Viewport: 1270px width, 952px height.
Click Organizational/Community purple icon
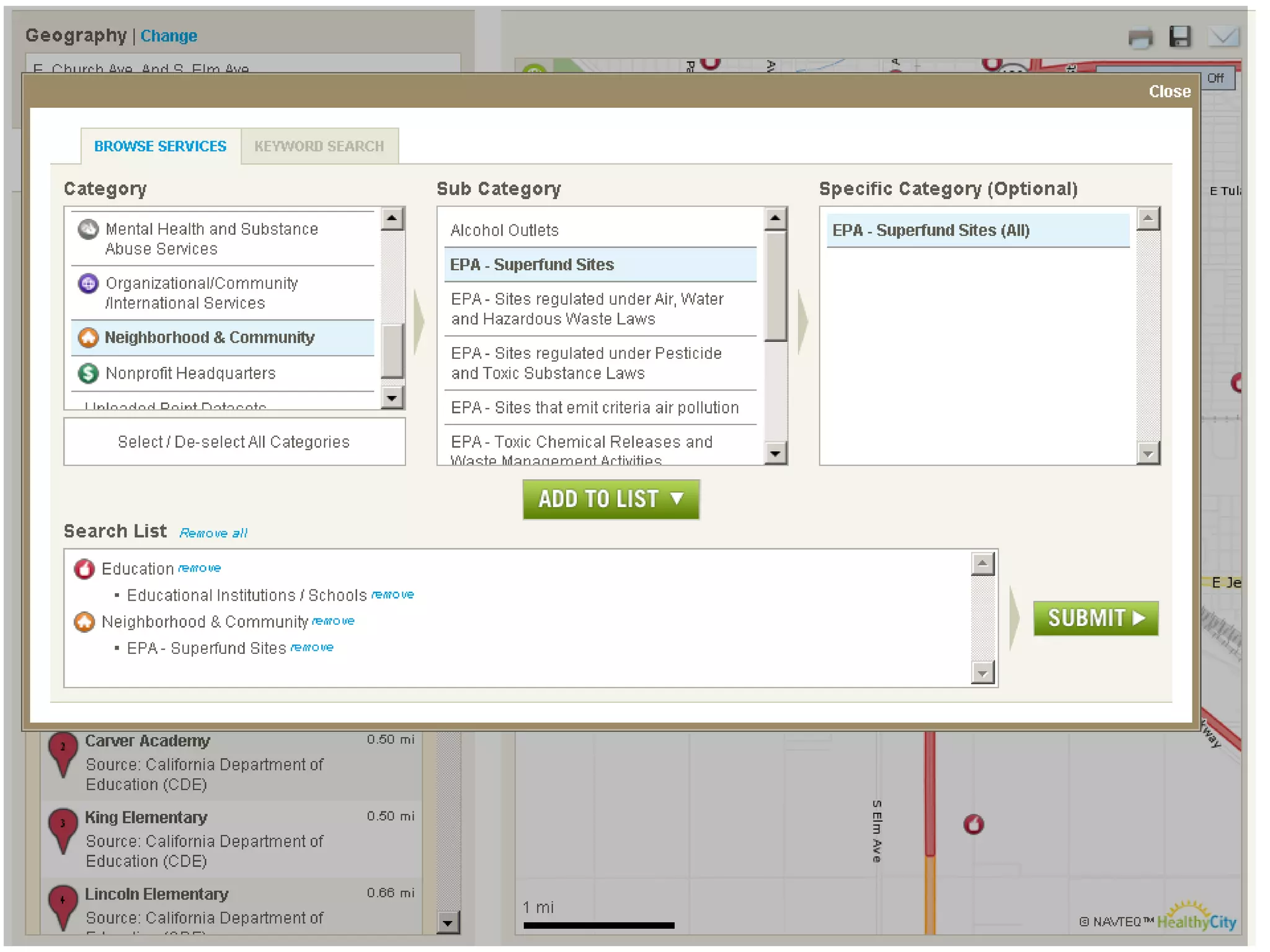point(88,283)
